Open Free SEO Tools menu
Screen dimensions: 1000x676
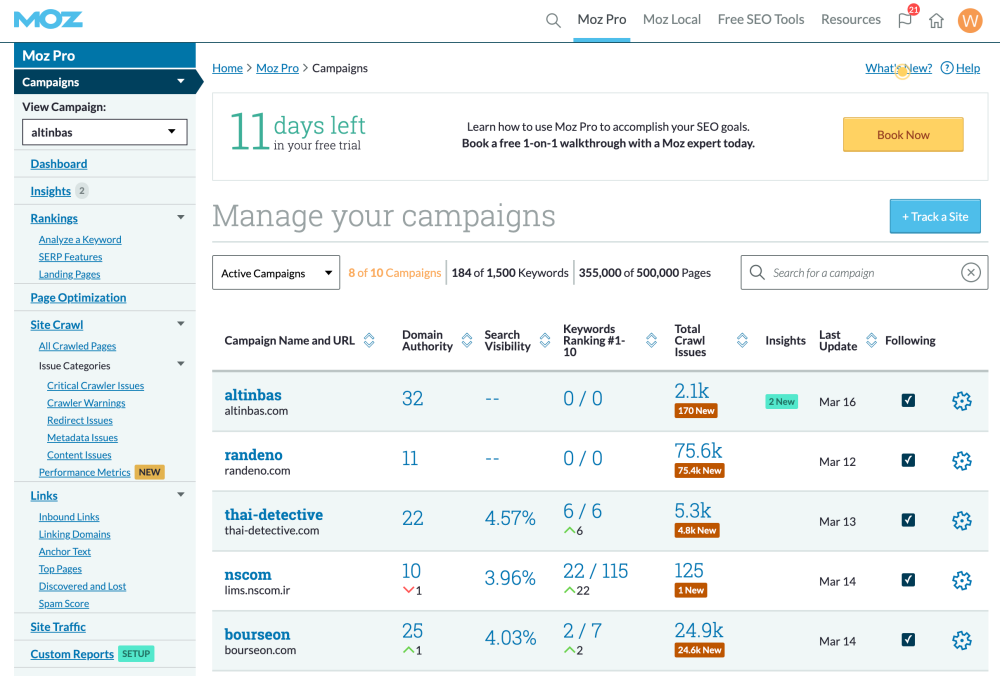(x=761, y=20)
